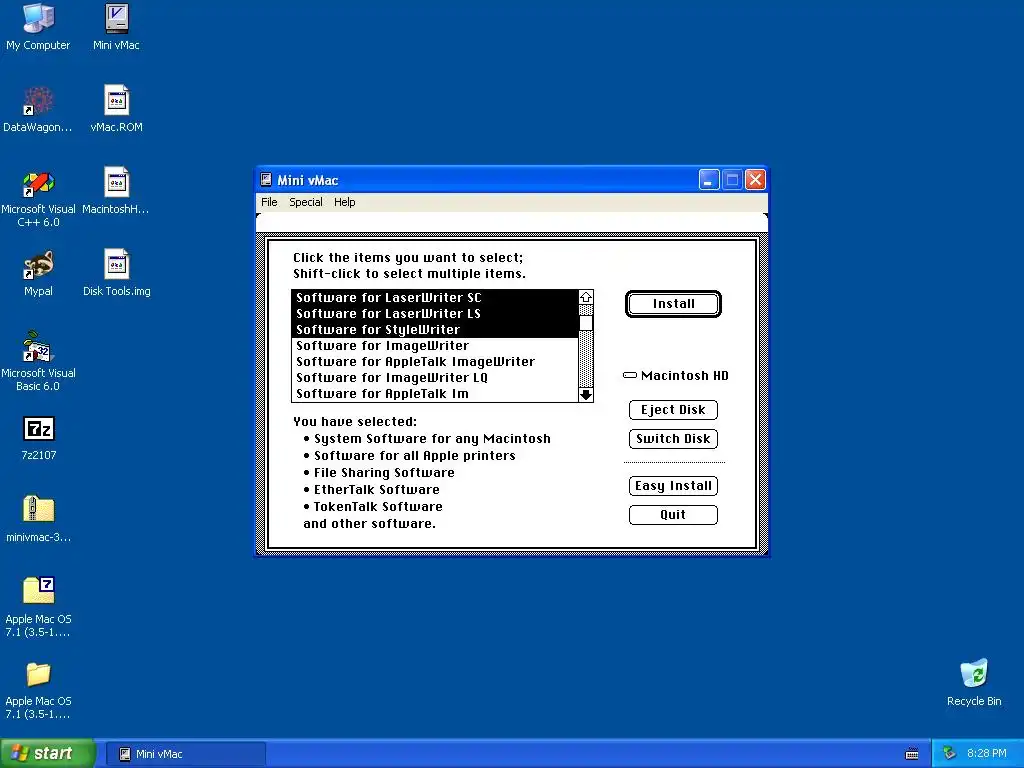Open the Help menu
This screenshot has width=1024, height=768.
(x=345, y=202)
